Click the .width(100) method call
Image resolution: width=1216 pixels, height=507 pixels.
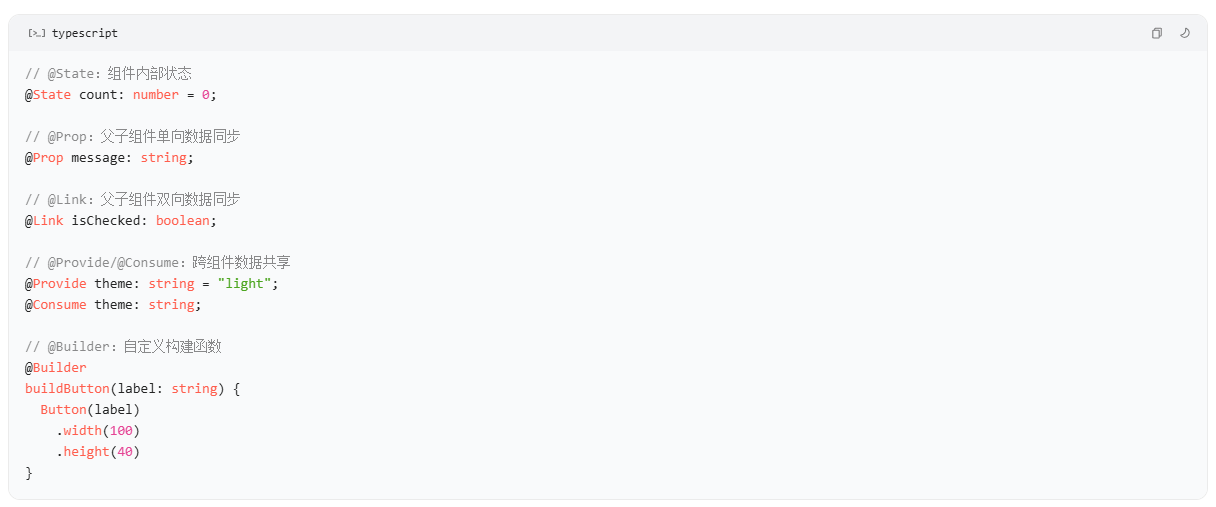pyautogui.click(x=98, y=431)
